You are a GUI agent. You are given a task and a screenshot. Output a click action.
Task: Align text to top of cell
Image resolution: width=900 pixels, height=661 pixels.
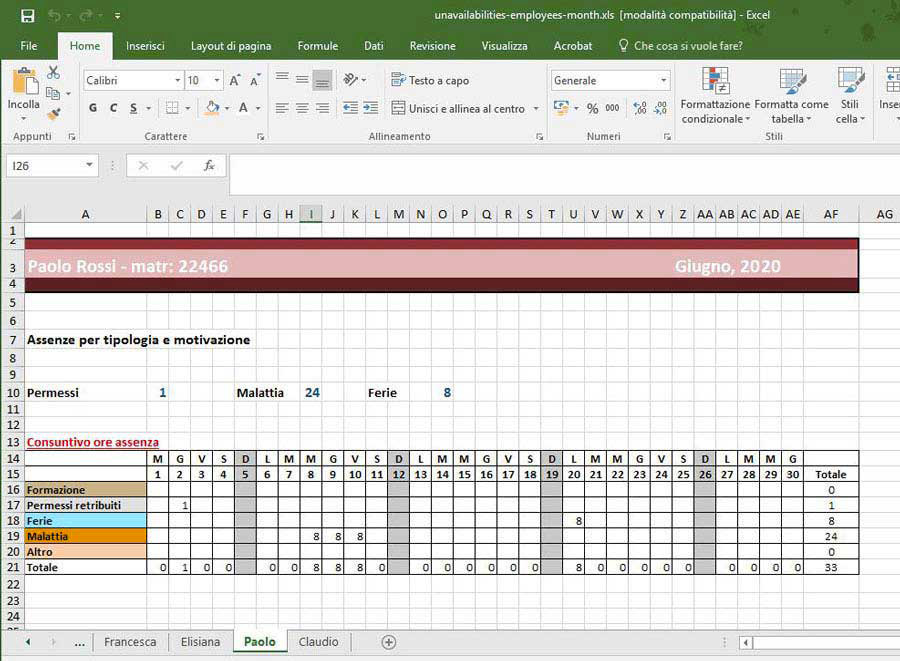coord(282,78)
